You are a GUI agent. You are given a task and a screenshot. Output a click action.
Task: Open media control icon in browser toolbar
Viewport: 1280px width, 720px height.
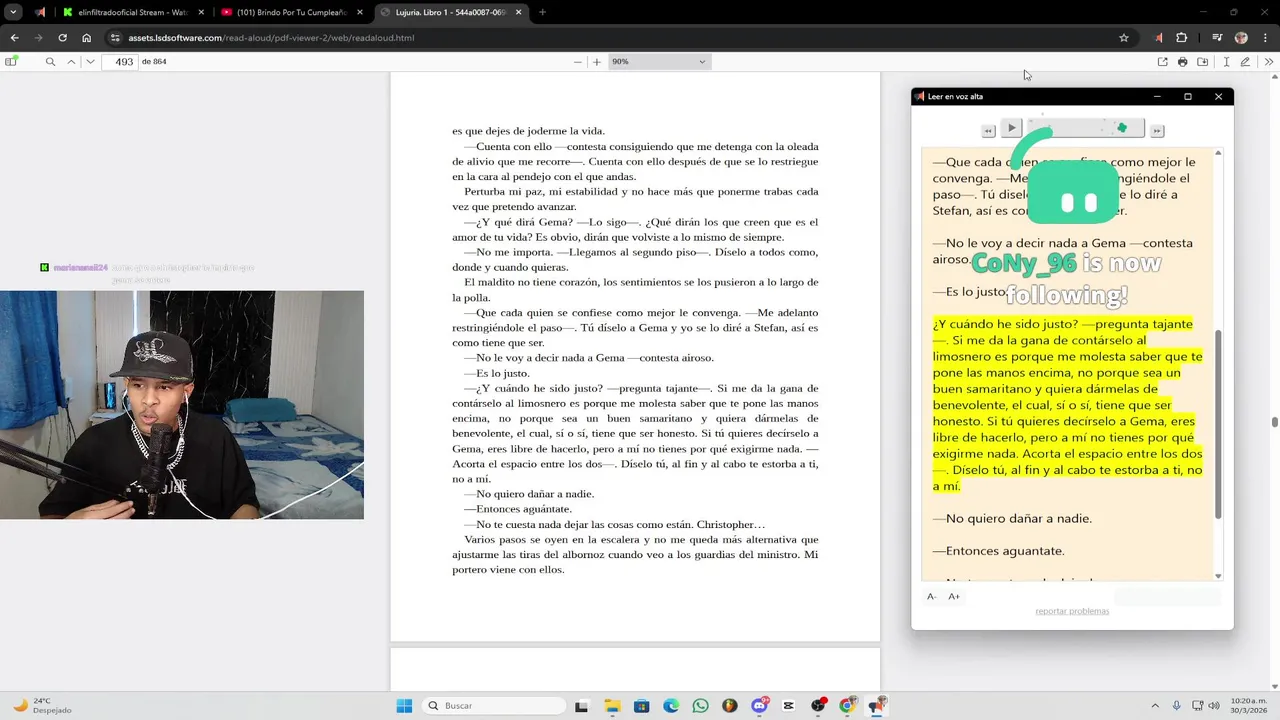(x=1217, y=38)
